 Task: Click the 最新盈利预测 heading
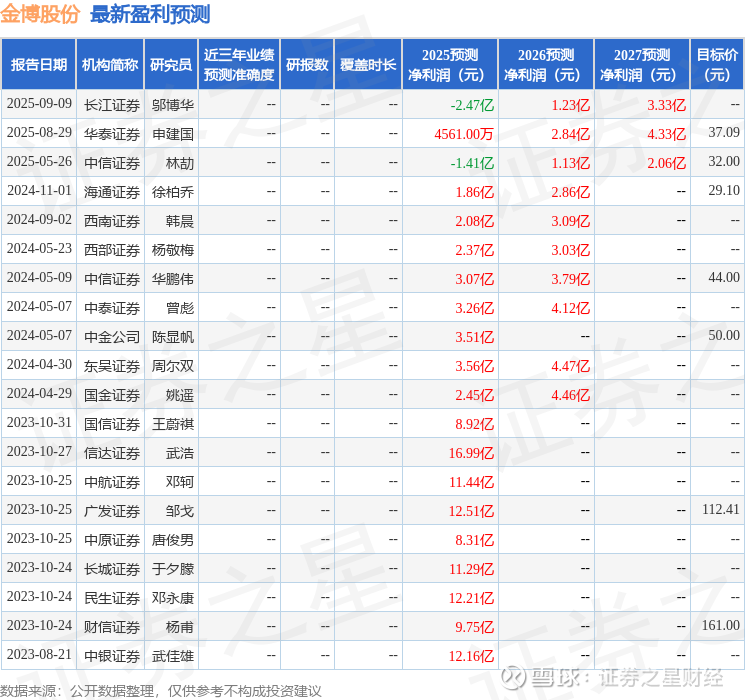pos(150,14)
